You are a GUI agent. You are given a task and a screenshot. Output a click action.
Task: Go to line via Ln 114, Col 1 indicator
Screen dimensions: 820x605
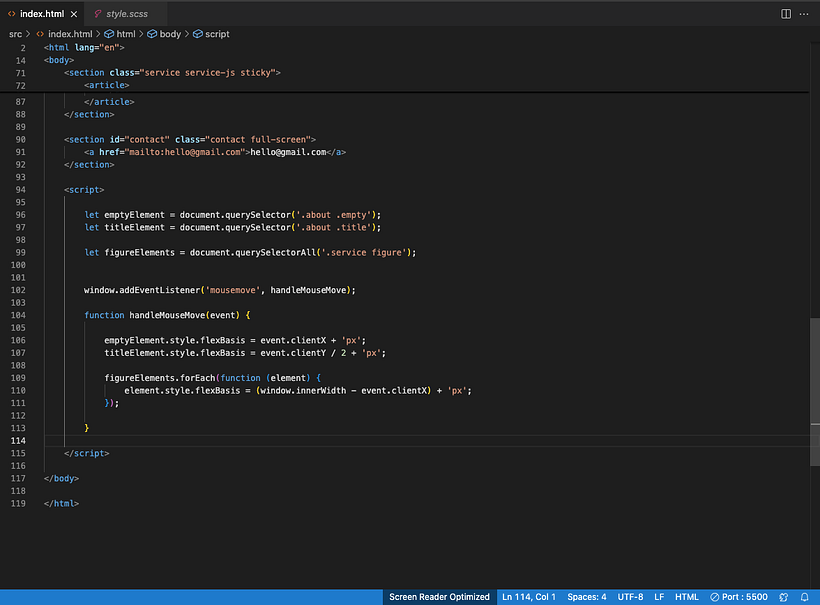coord(527,597)
